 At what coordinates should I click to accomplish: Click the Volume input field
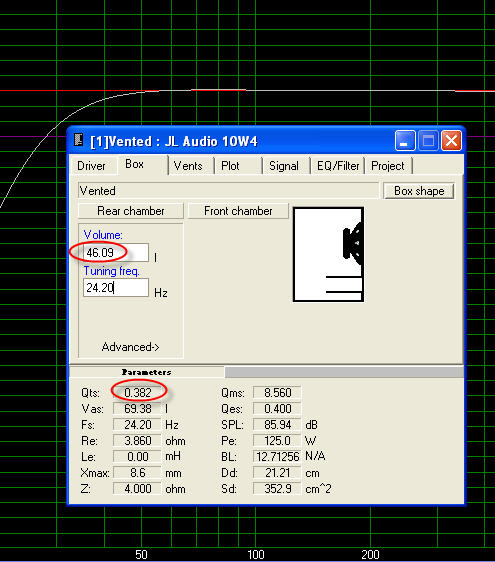point(116,253)
